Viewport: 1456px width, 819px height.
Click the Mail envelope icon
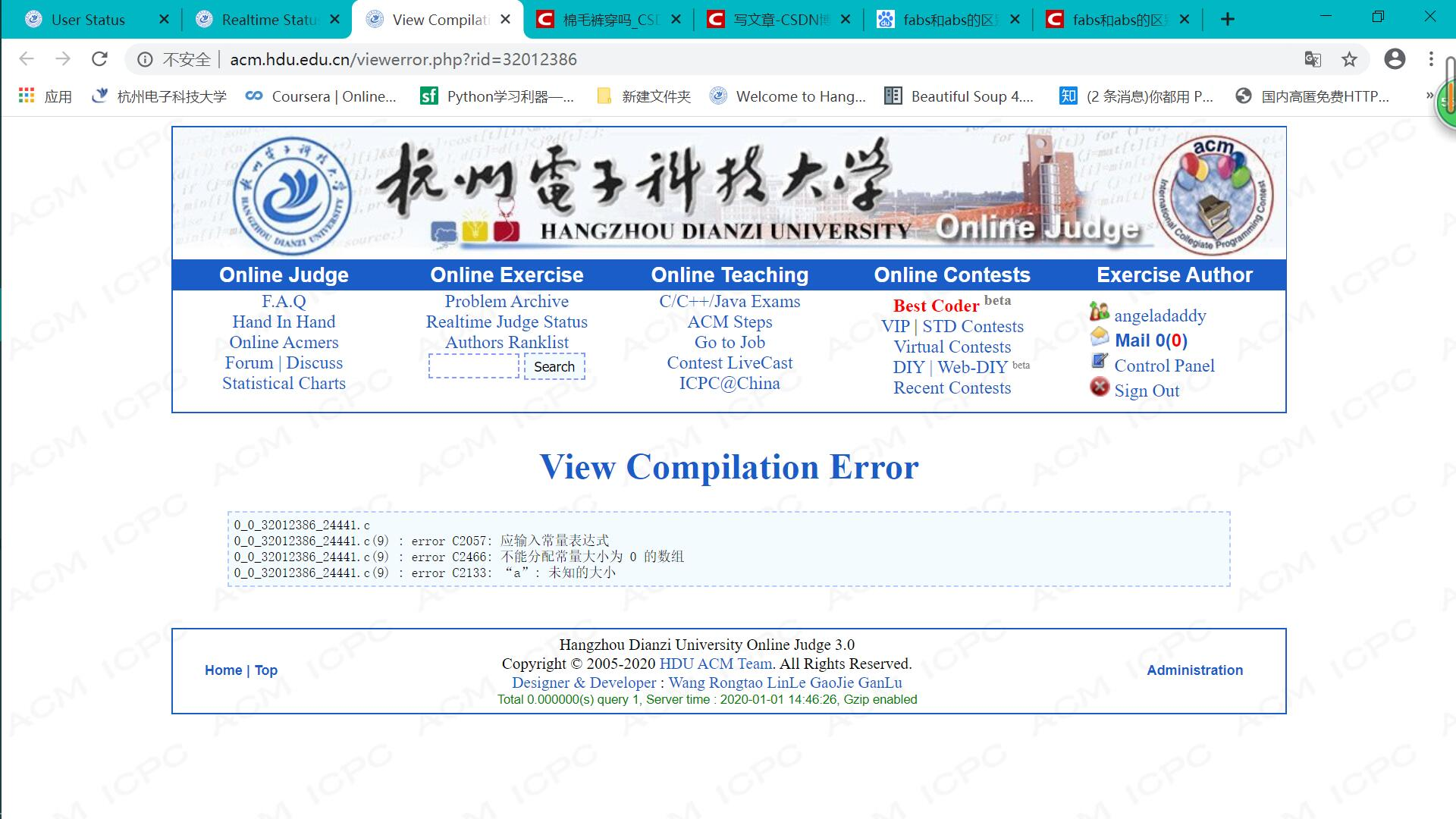click(1099, 337)
